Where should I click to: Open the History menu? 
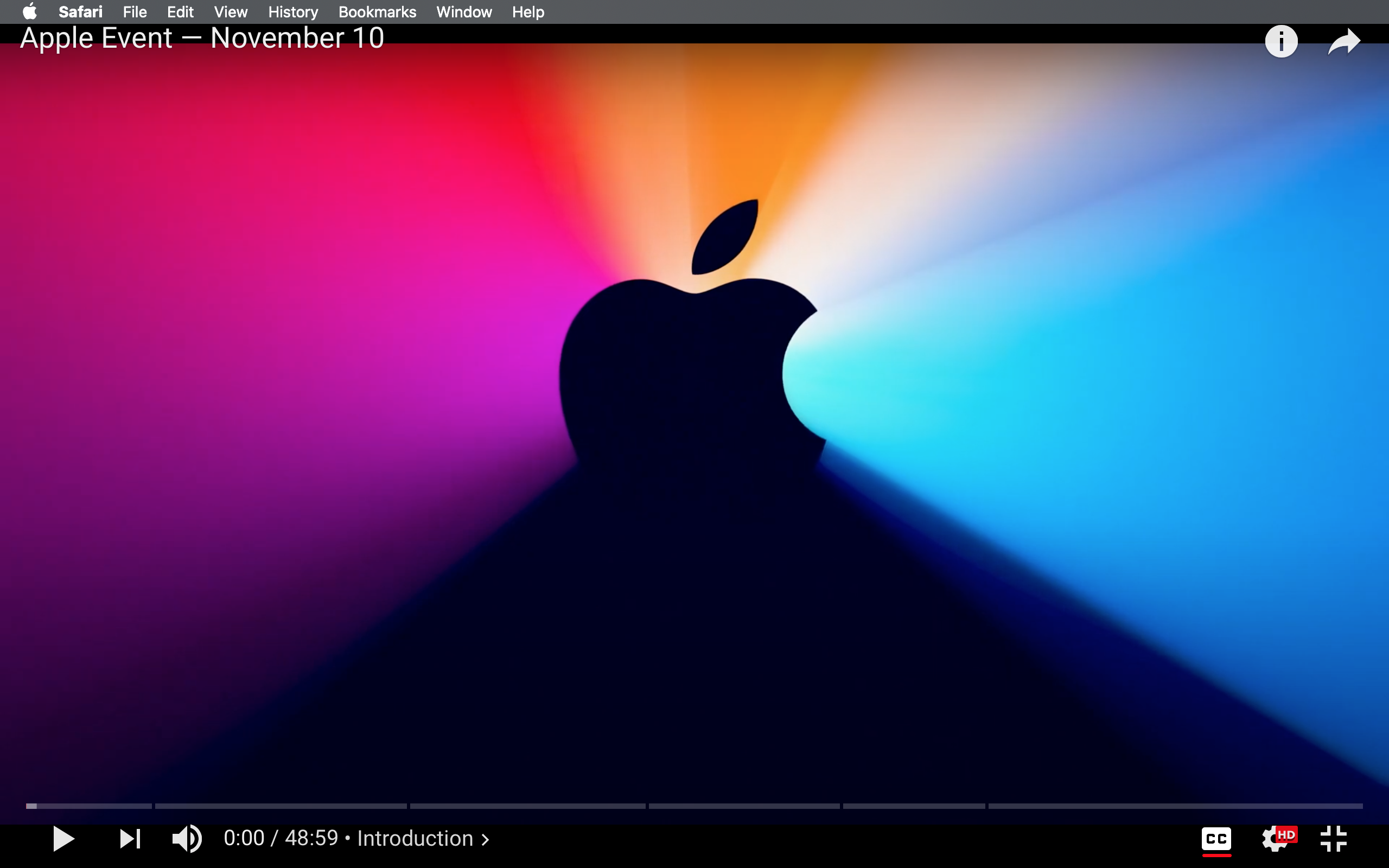click(293, 11)
